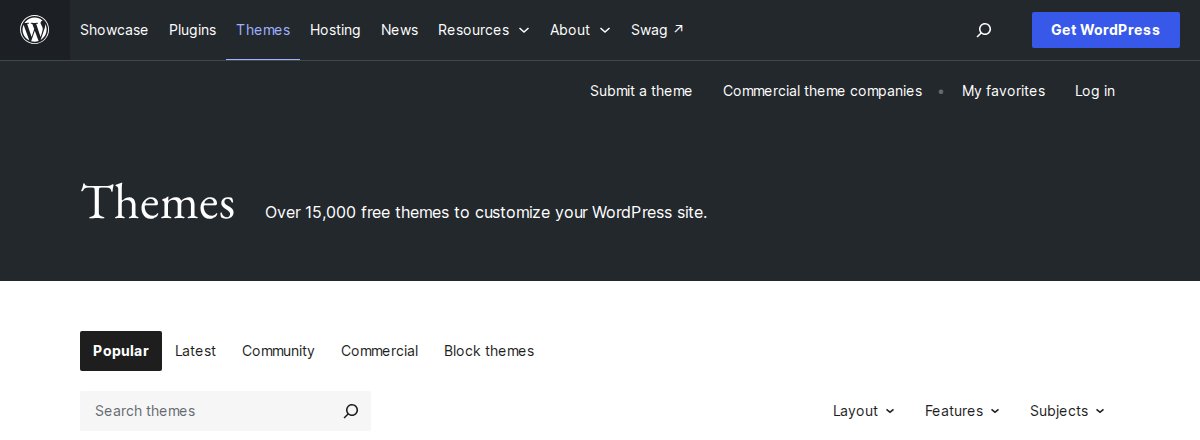Select Themes in the top navigation
The image size is (1200, 440).
(263, 30)
